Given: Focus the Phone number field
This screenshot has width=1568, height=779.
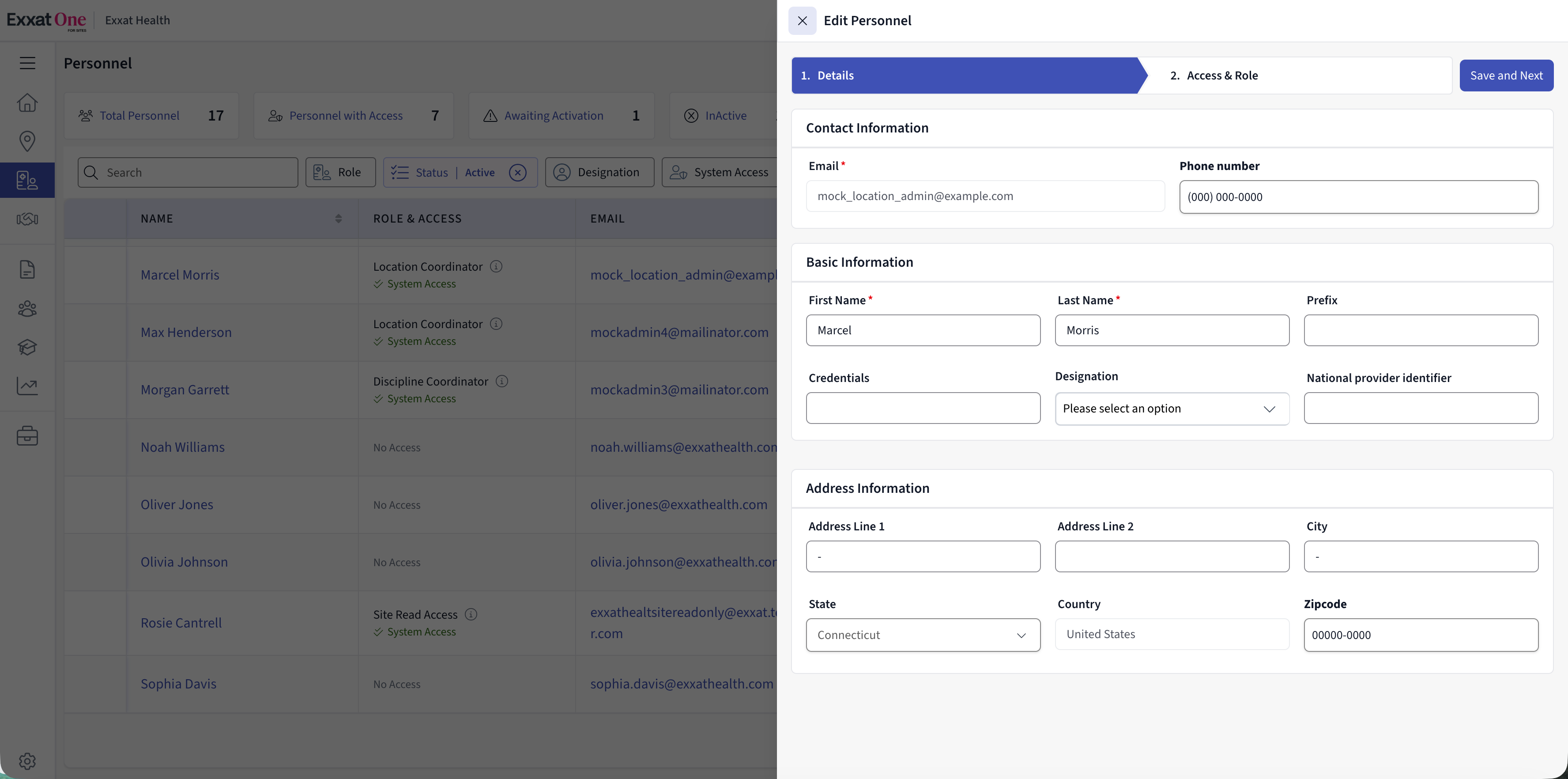Looking at the screenshot, I should point(1359,197).
